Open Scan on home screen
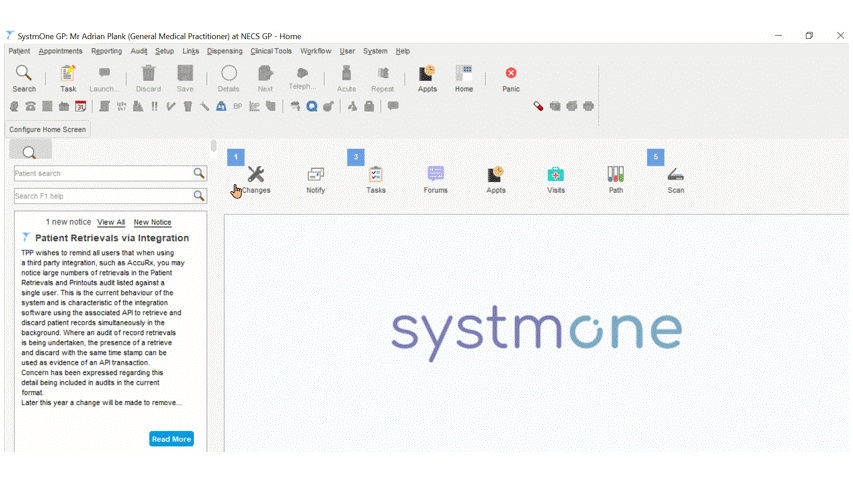The image size is (853, 480). point(676,180)
